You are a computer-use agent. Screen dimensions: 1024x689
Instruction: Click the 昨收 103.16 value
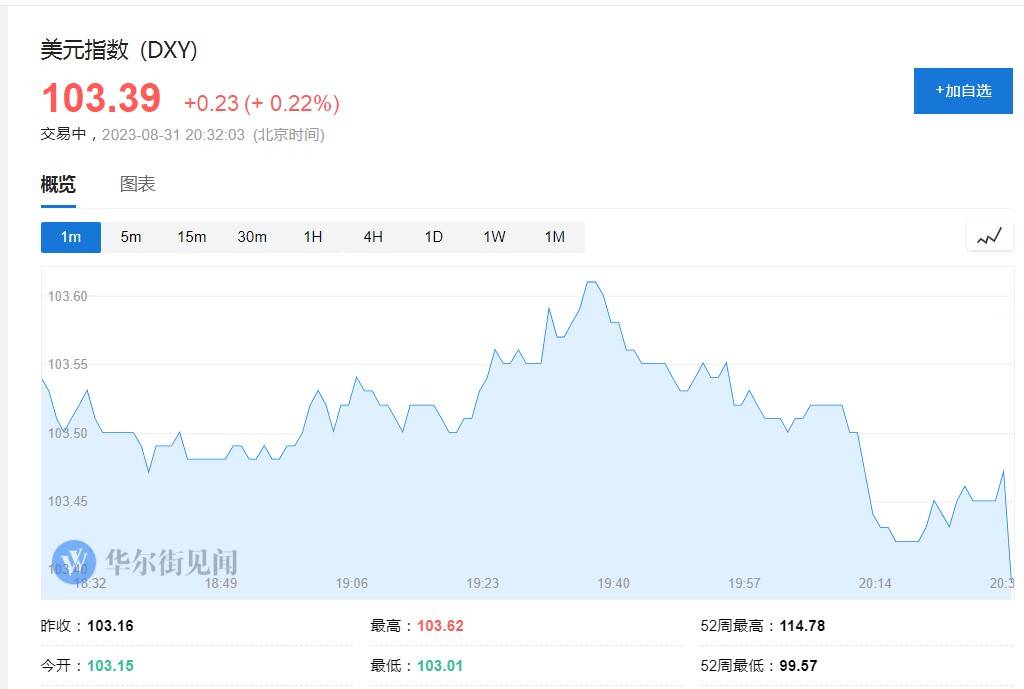coord(110,626)
